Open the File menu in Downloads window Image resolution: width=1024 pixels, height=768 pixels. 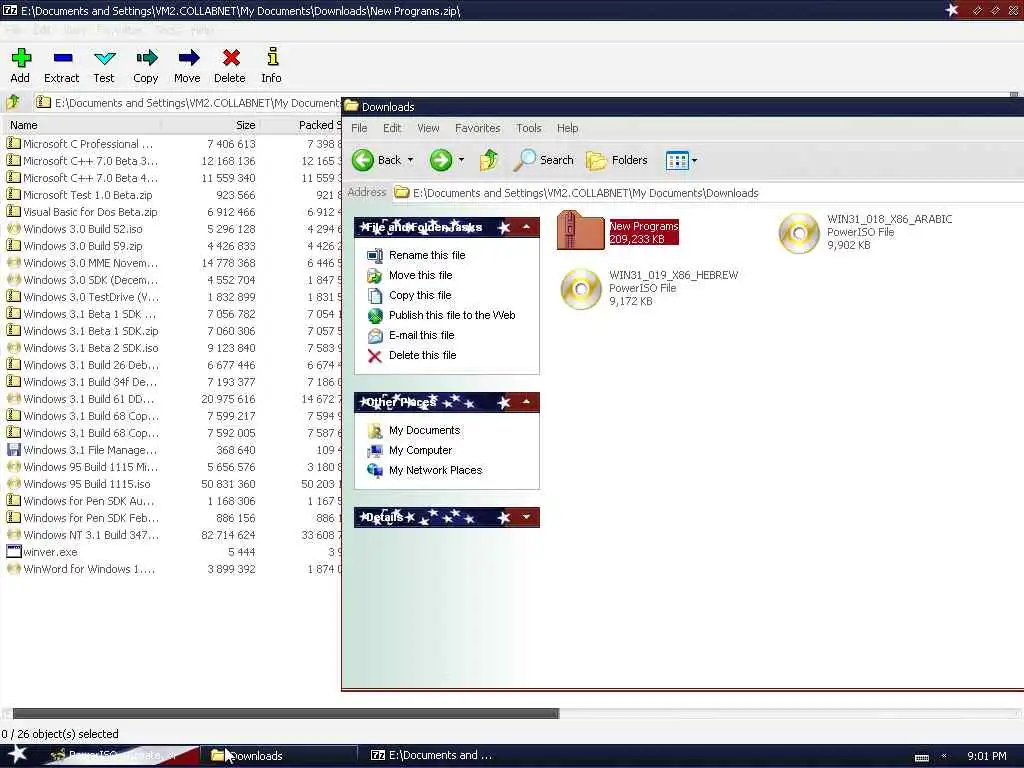(359, 128)
